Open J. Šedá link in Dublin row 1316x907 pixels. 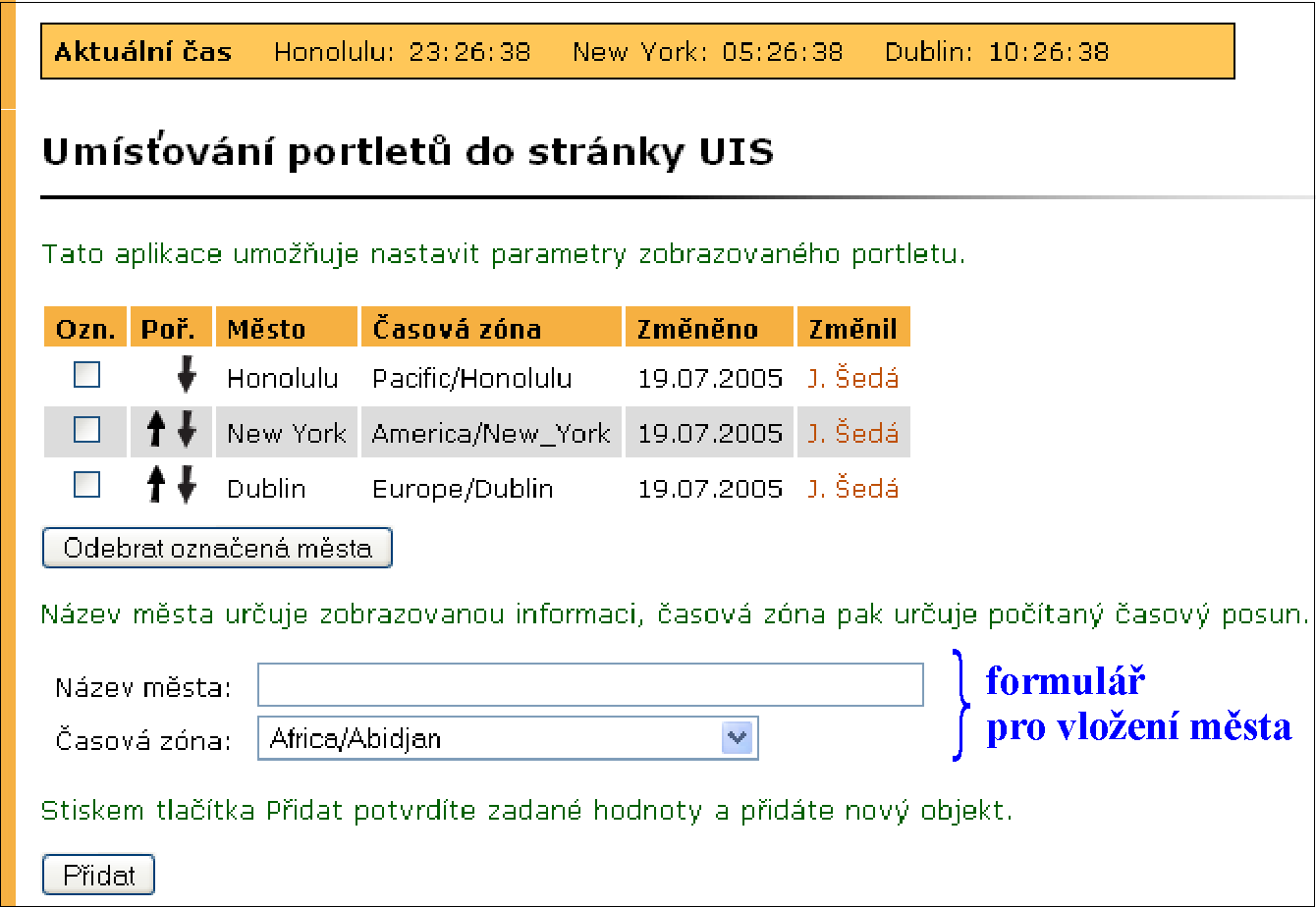coord(852,488)
